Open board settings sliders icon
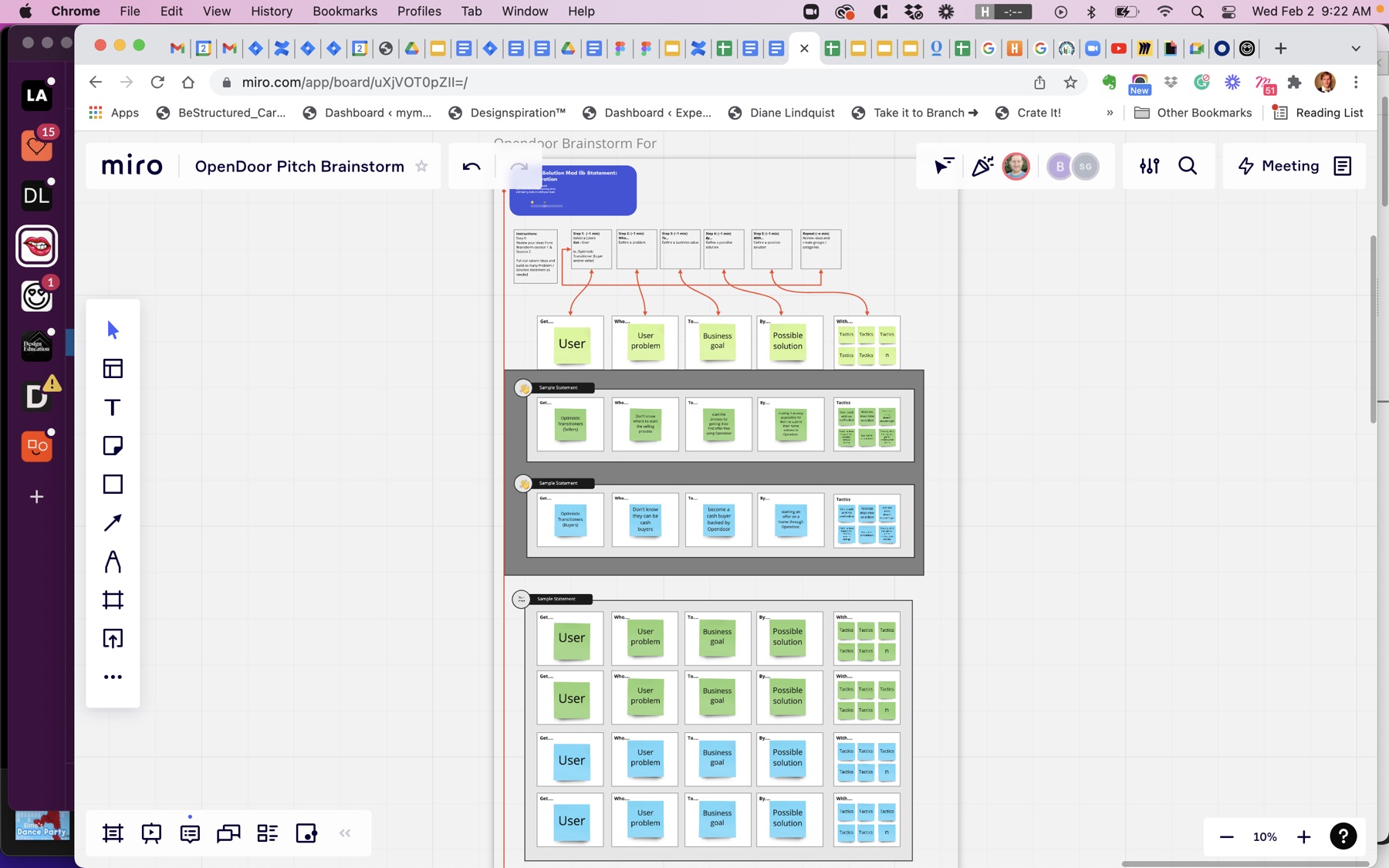The height and width of the screenshot is (868, 1389). pos(1149,166)
